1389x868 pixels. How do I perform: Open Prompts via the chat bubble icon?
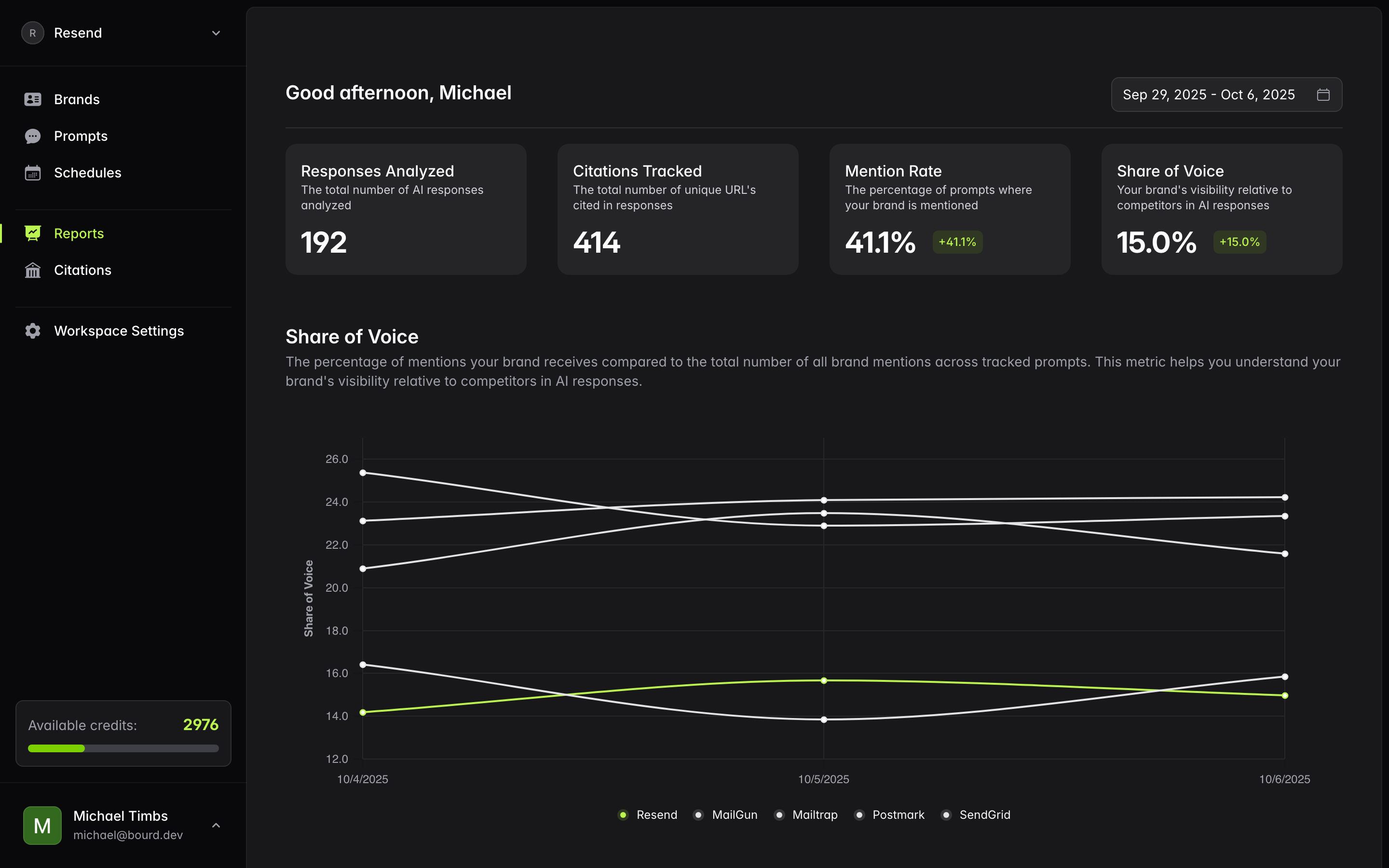pyautogui.click(x=33, y=136)
